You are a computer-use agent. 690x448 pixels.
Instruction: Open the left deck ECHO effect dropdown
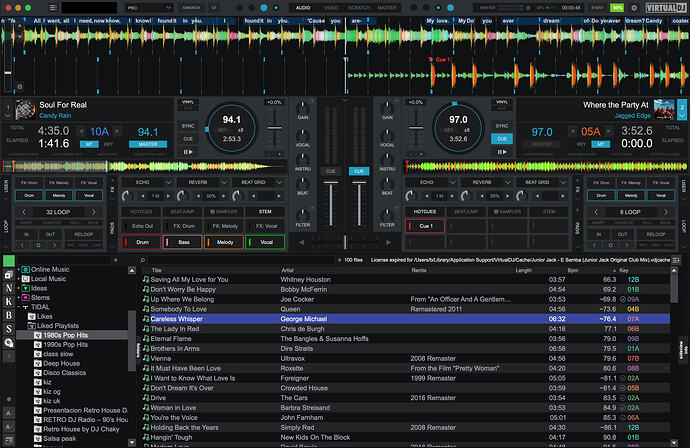(x=169, y=182)
